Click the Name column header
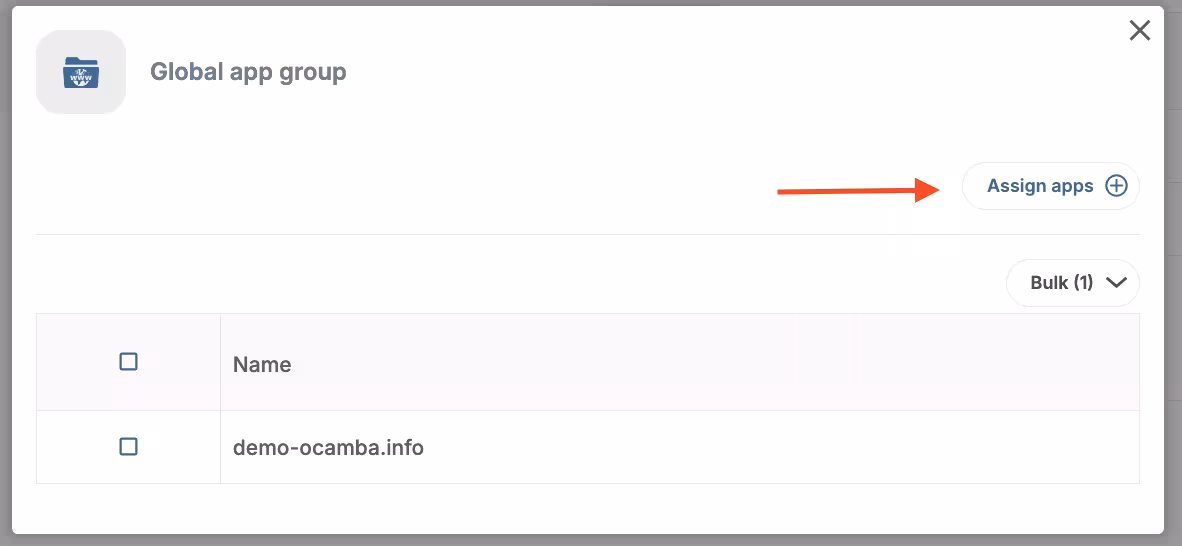 tap(262, 365)
